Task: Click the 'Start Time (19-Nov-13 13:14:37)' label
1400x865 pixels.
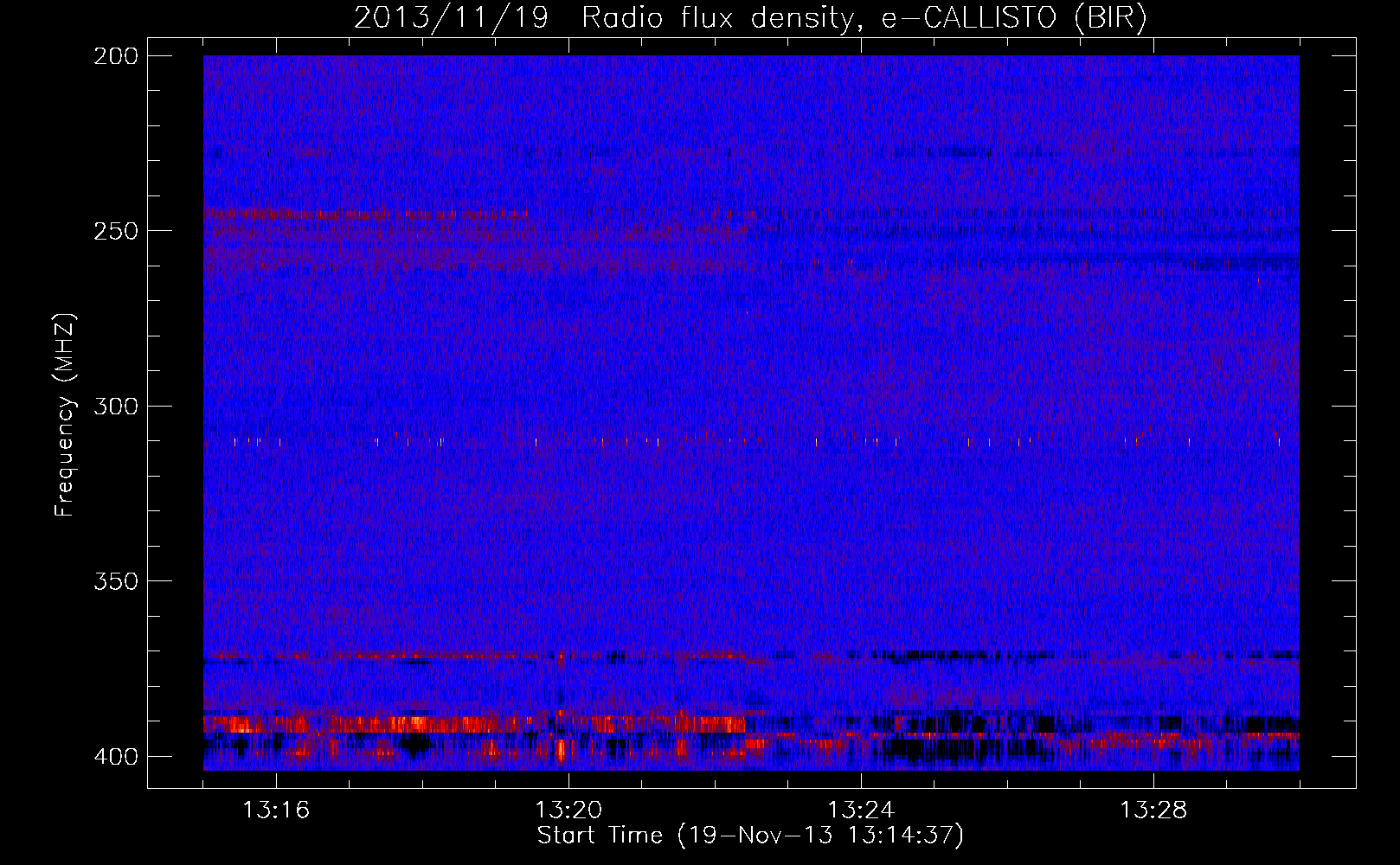Action: pyautogui.click(x=750, y=836)
